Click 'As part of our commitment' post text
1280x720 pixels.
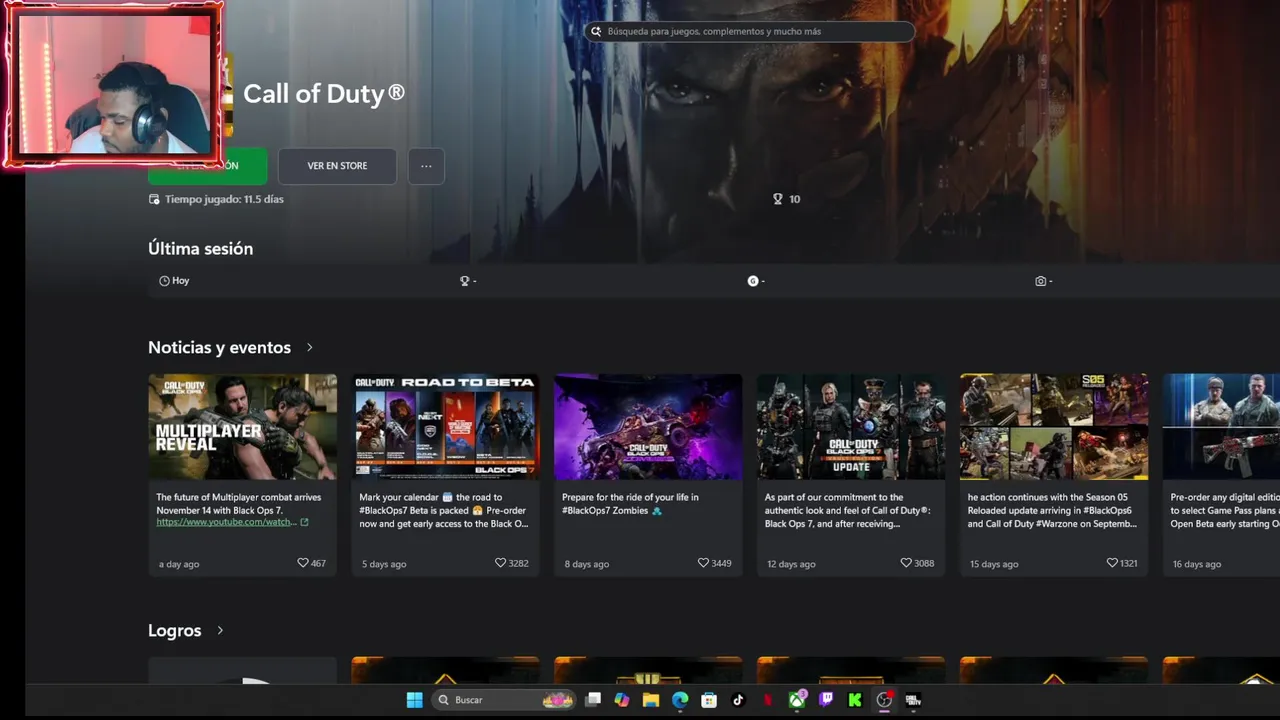tap(848, 510)
